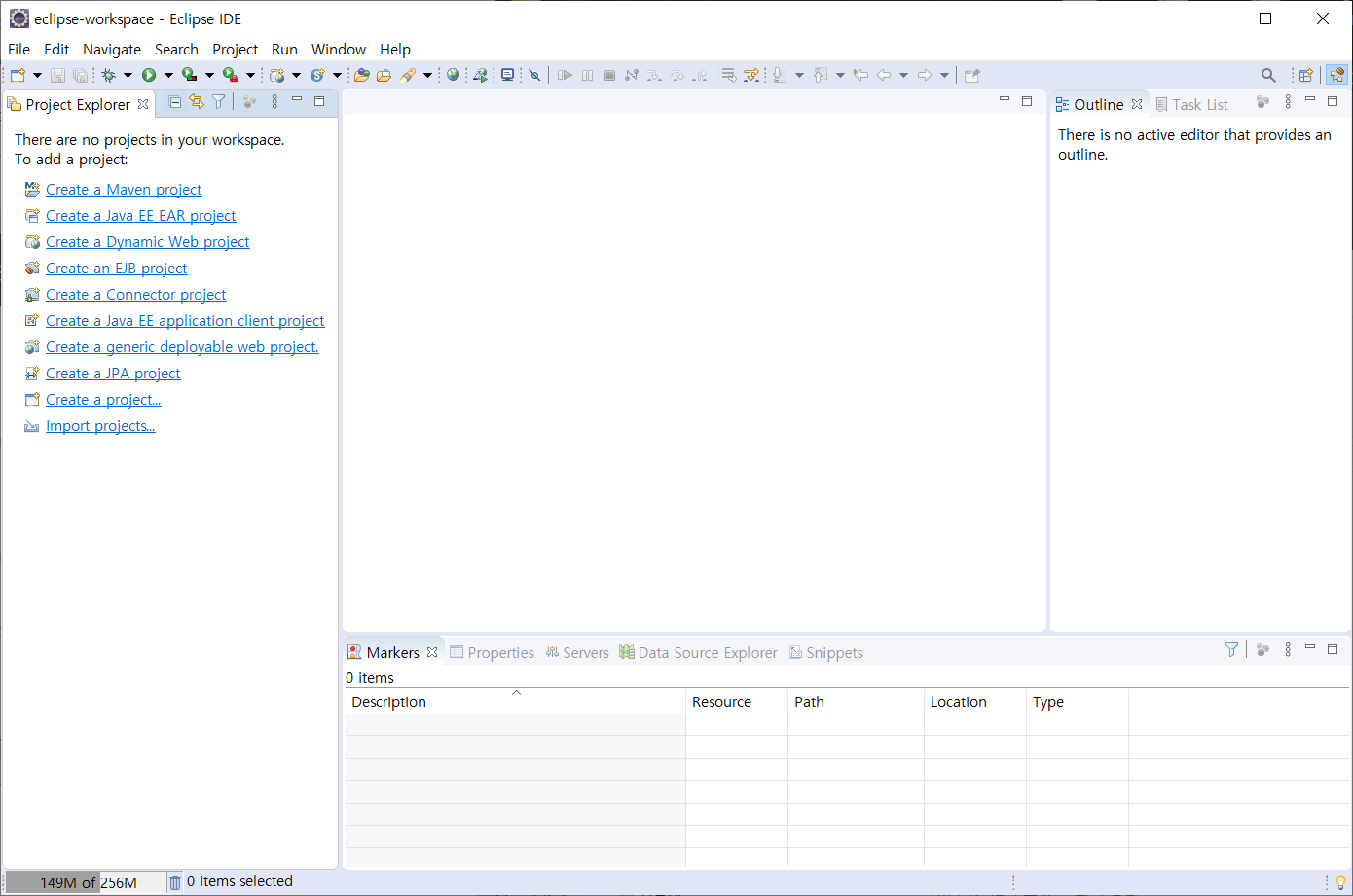
Task: Open the File menu
Action: coord(18,49)
